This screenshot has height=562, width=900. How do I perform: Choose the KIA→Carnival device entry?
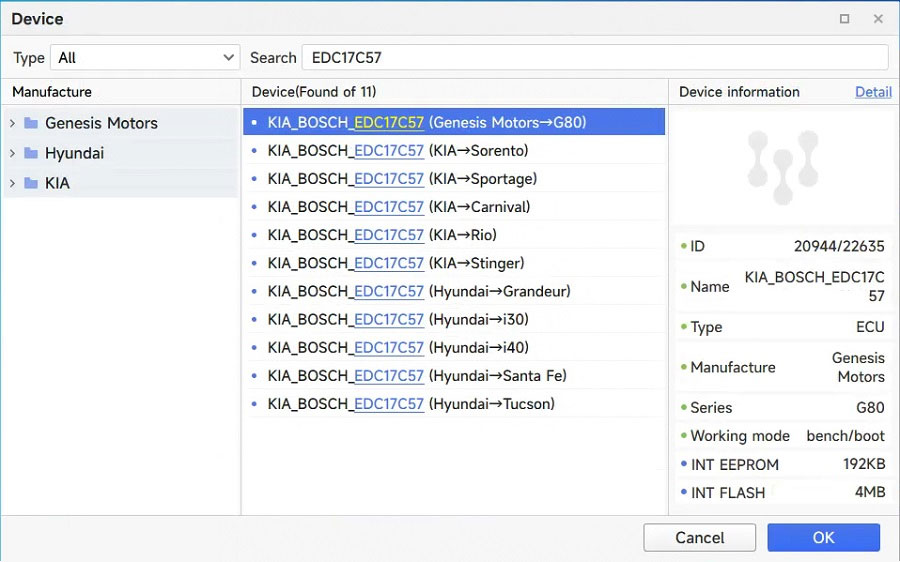click(x=399, y=207)
